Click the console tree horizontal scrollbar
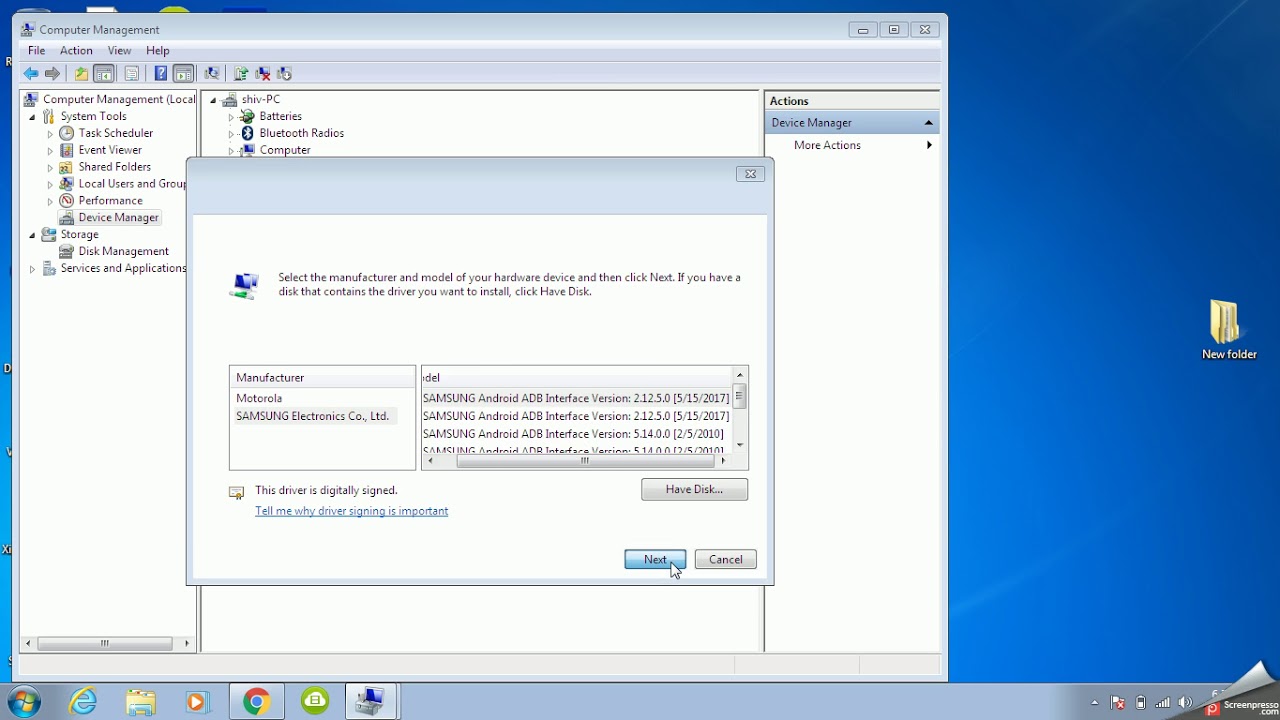Image resolution: width=1280 pixels, height=720 pixels. click(104, 644)
